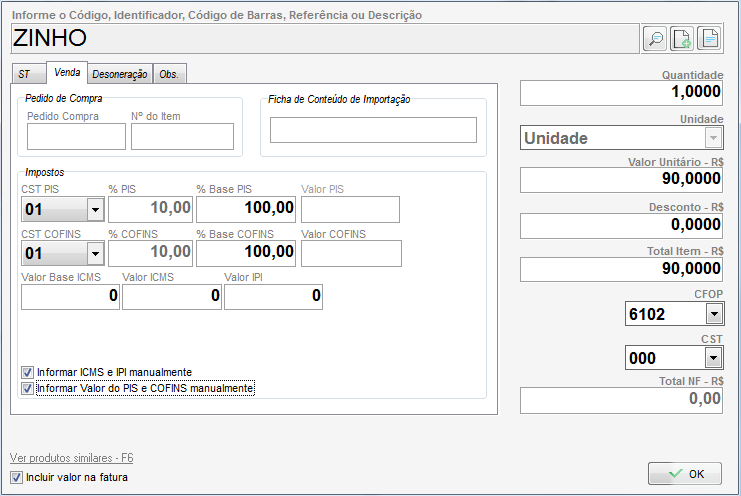Open the Obs. tab

169,74
